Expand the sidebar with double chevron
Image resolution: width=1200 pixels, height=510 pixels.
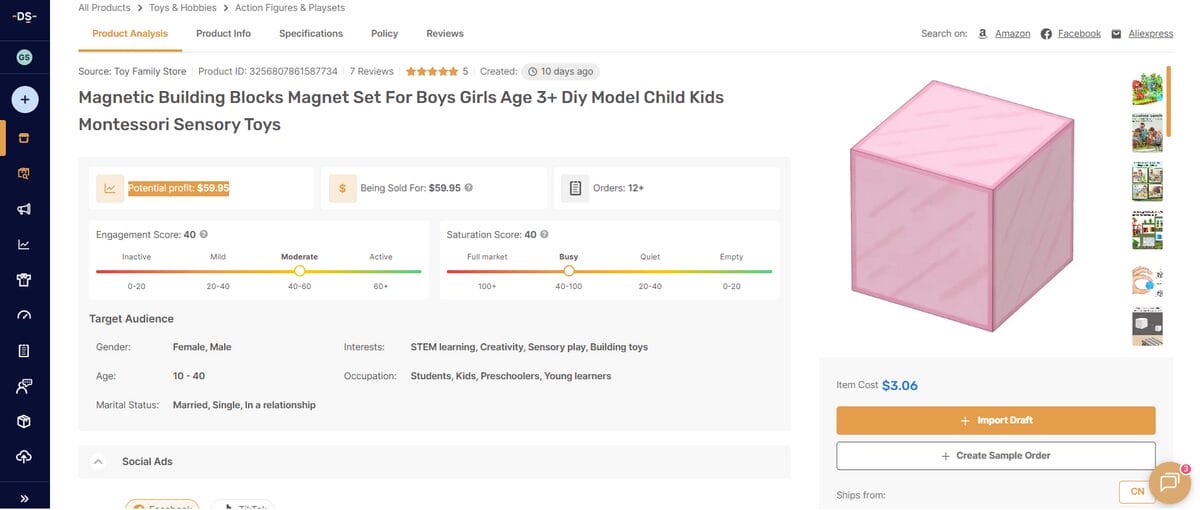tap(25, 497)
